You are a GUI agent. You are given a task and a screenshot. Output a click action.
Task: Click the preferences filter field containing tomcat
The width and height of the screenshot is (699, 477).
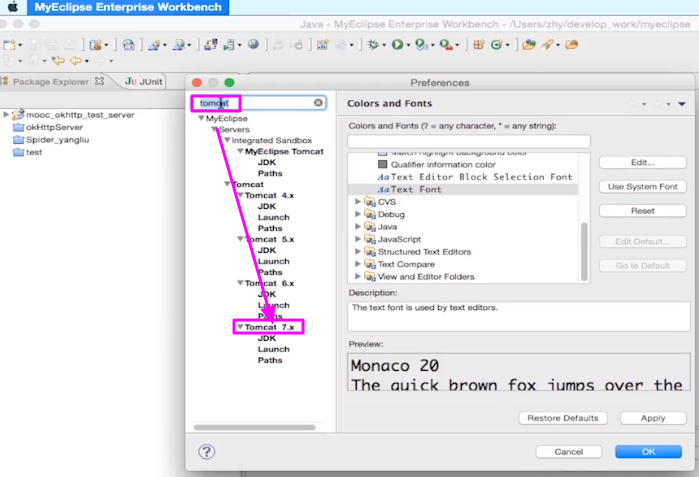259,103
